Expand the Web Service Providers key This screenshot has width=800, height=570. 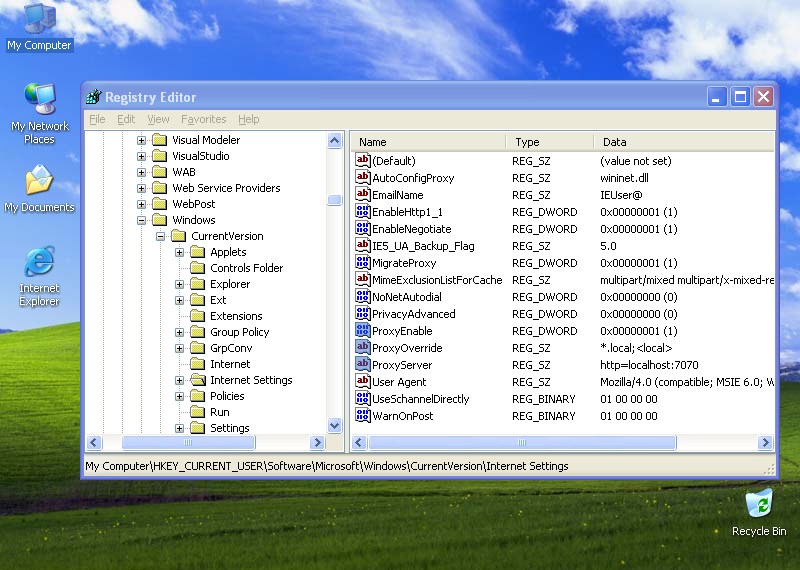pyautogui.click(x=141, y=188)
